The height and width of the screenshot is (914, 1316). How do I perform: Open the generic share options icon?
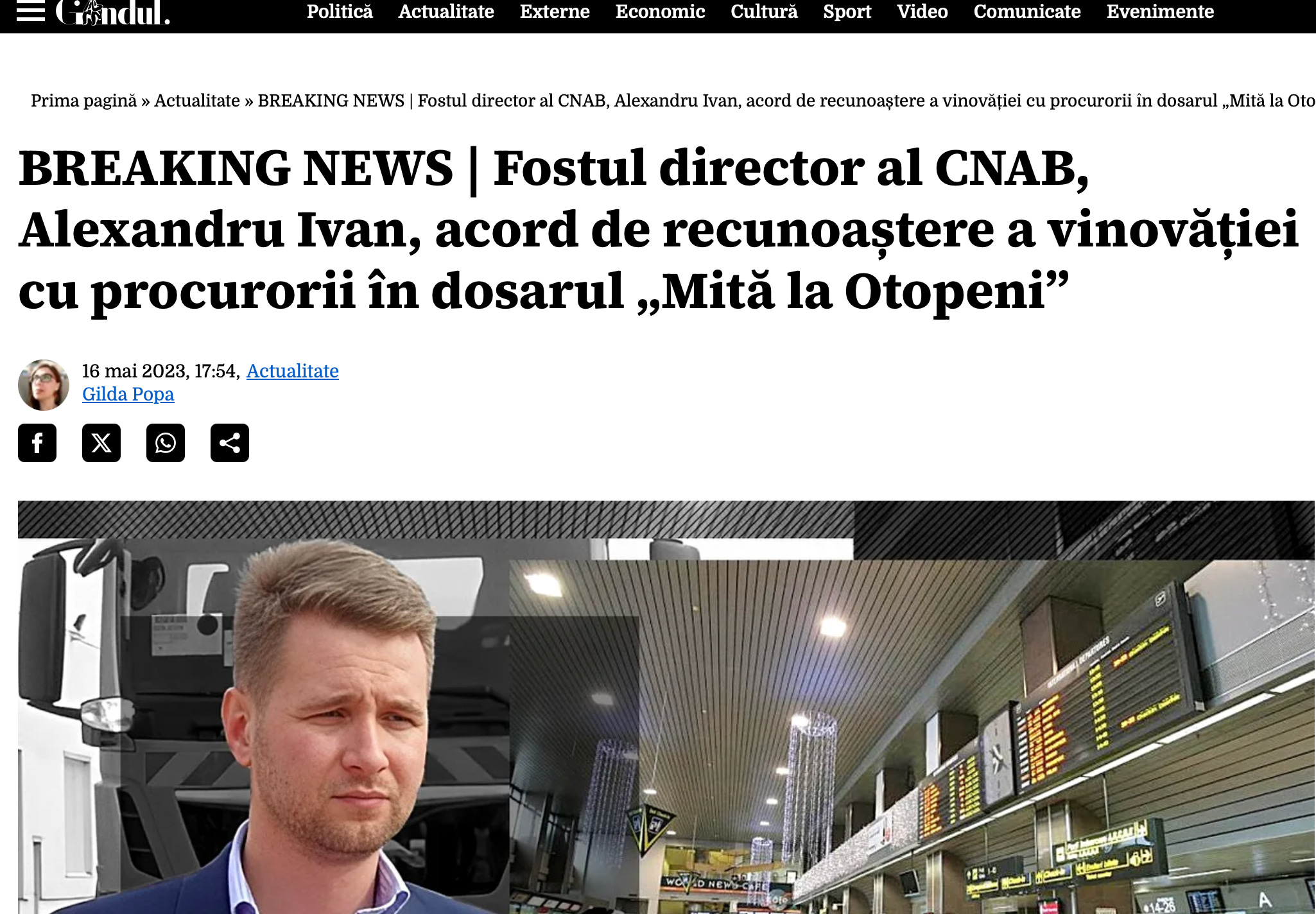coord(230,443)
